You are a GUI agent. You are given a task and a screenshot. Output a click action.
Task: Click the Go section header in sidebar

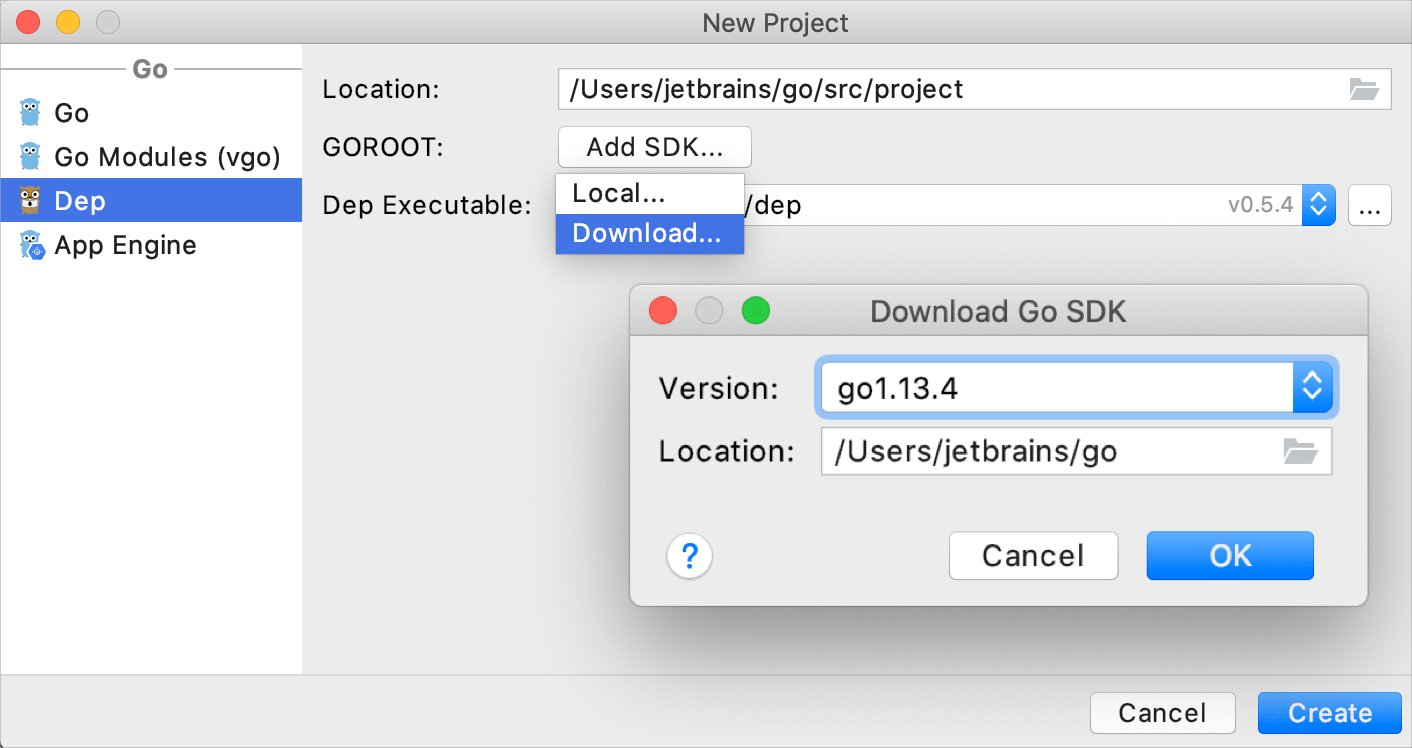point(150,69)
